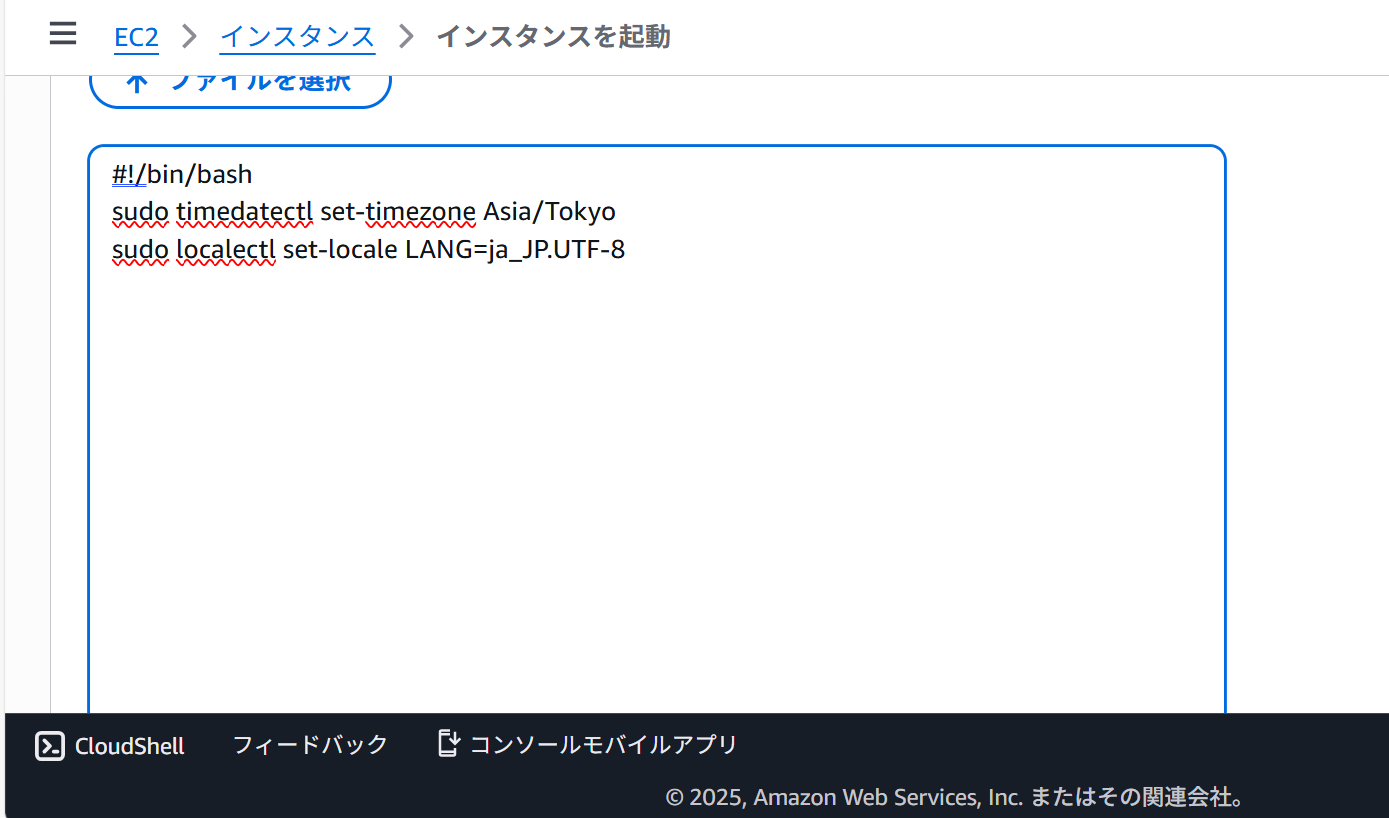Click the sudo keyword on the second line
This screenshot has width=1389, height=818.
coord(140,211)
